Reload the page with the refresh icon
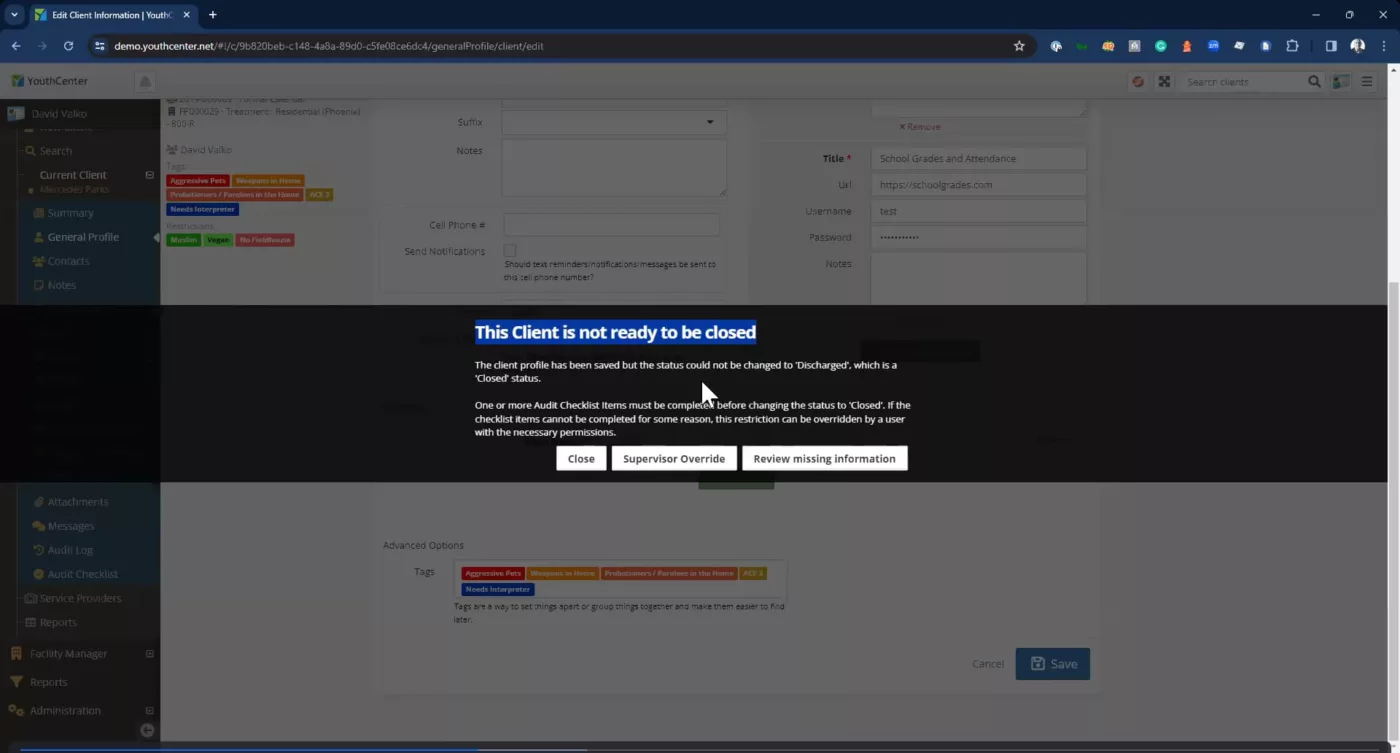Viewport: 1400px width, 753px height. pyautogui.click(x=68, y=46)
